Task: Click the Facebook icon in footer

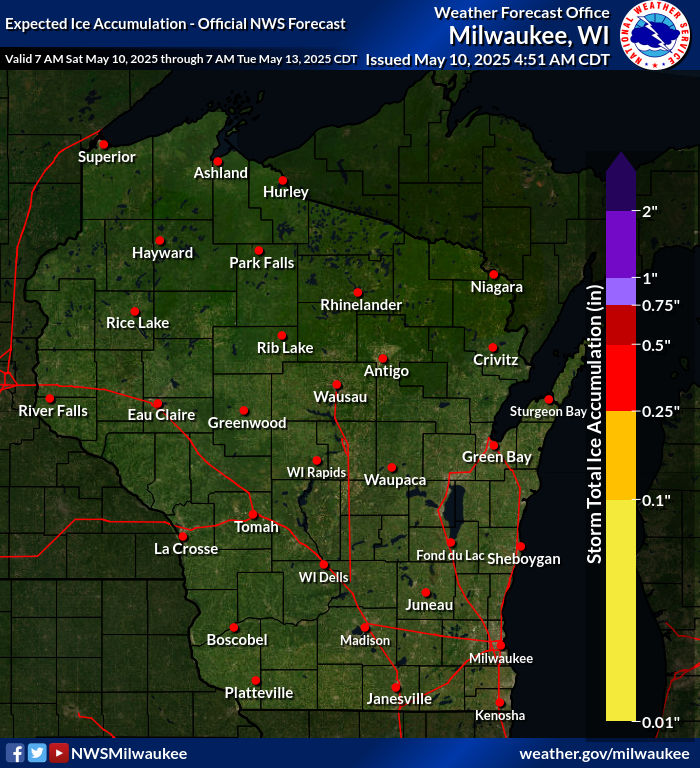Action: [15, 753]
